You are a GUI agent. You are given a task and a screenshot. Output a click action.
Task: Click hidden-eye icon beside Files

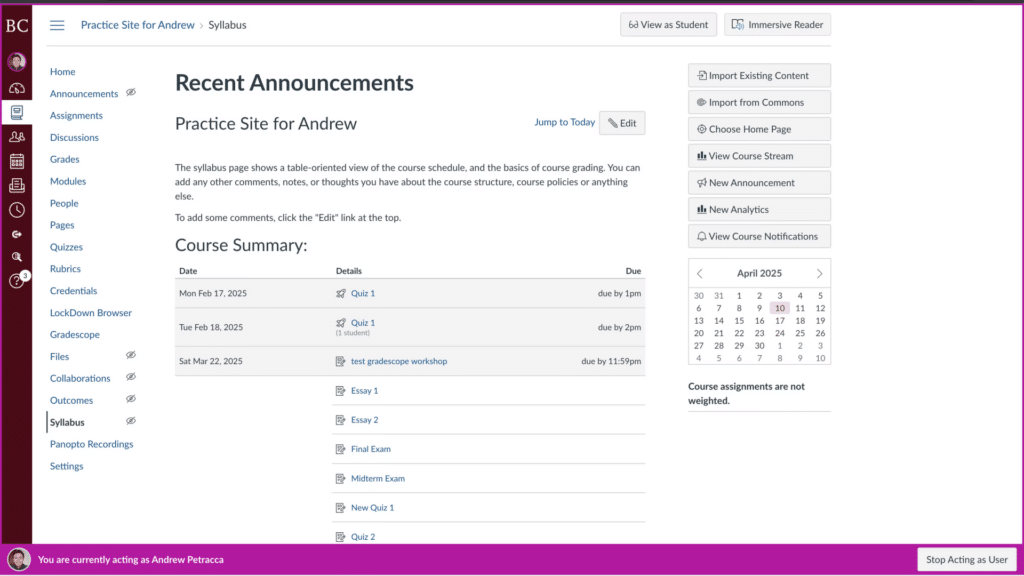pyautogui.click(x=131, y=355)
